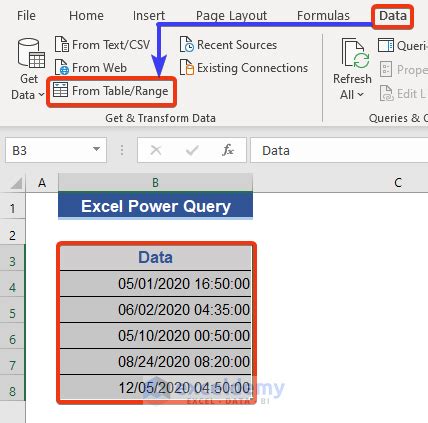
Task: Show Queries & Connections pane
Action: click(x=402, y=45)
